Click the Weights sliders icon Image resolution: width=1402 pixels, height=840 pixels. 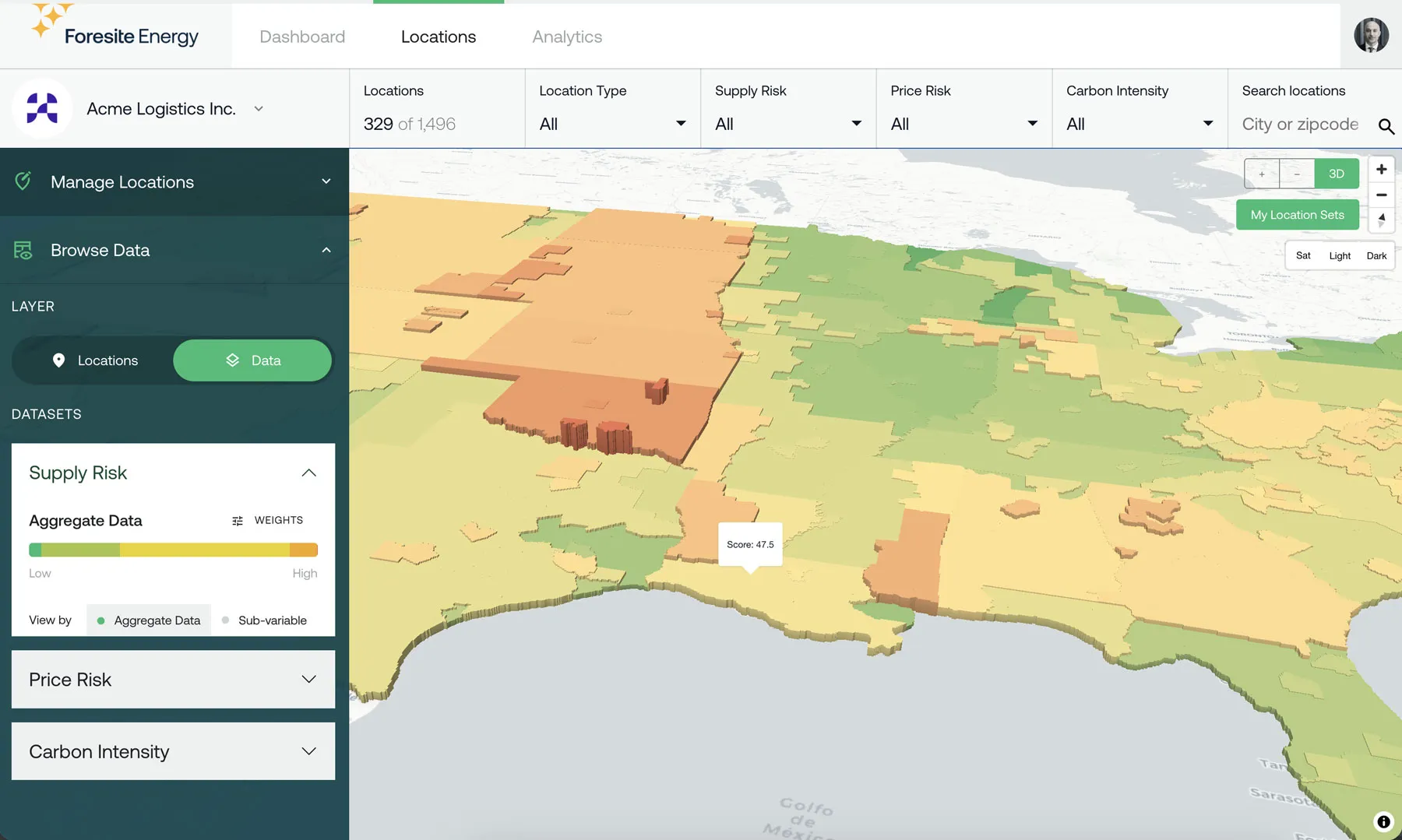coord(238,521)
